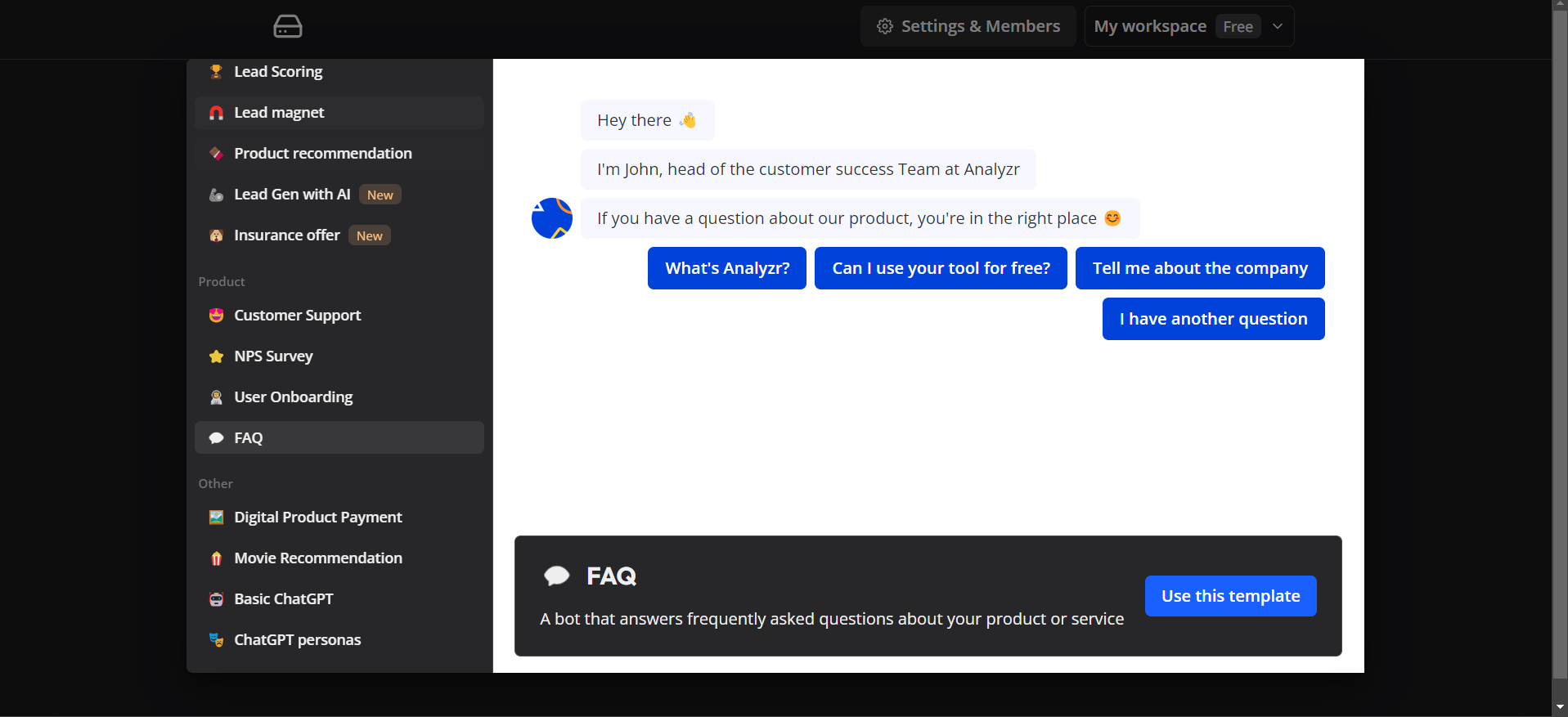The width and height of the screenshot is (1568, 717).
Task: Click the speech bubble icon in FAQ banner
Action: [x=557, y=576]
